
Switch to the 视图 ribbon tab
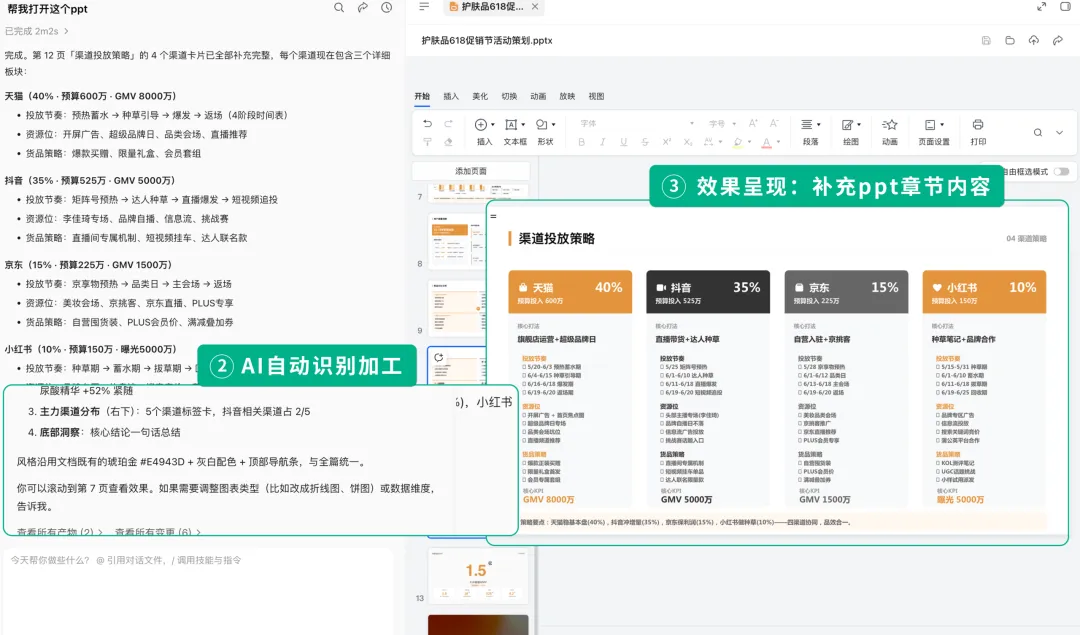(x=596, y=96)
